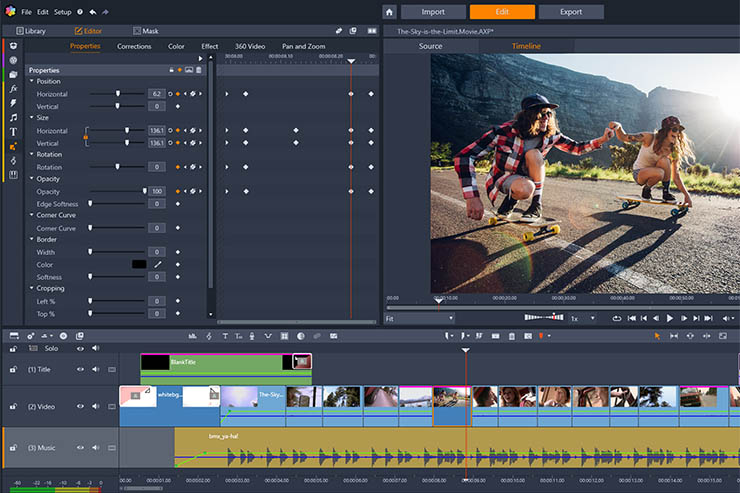740x493 pixels.
Task: Jump to the start of the preview
Action: tap(631, 318)
